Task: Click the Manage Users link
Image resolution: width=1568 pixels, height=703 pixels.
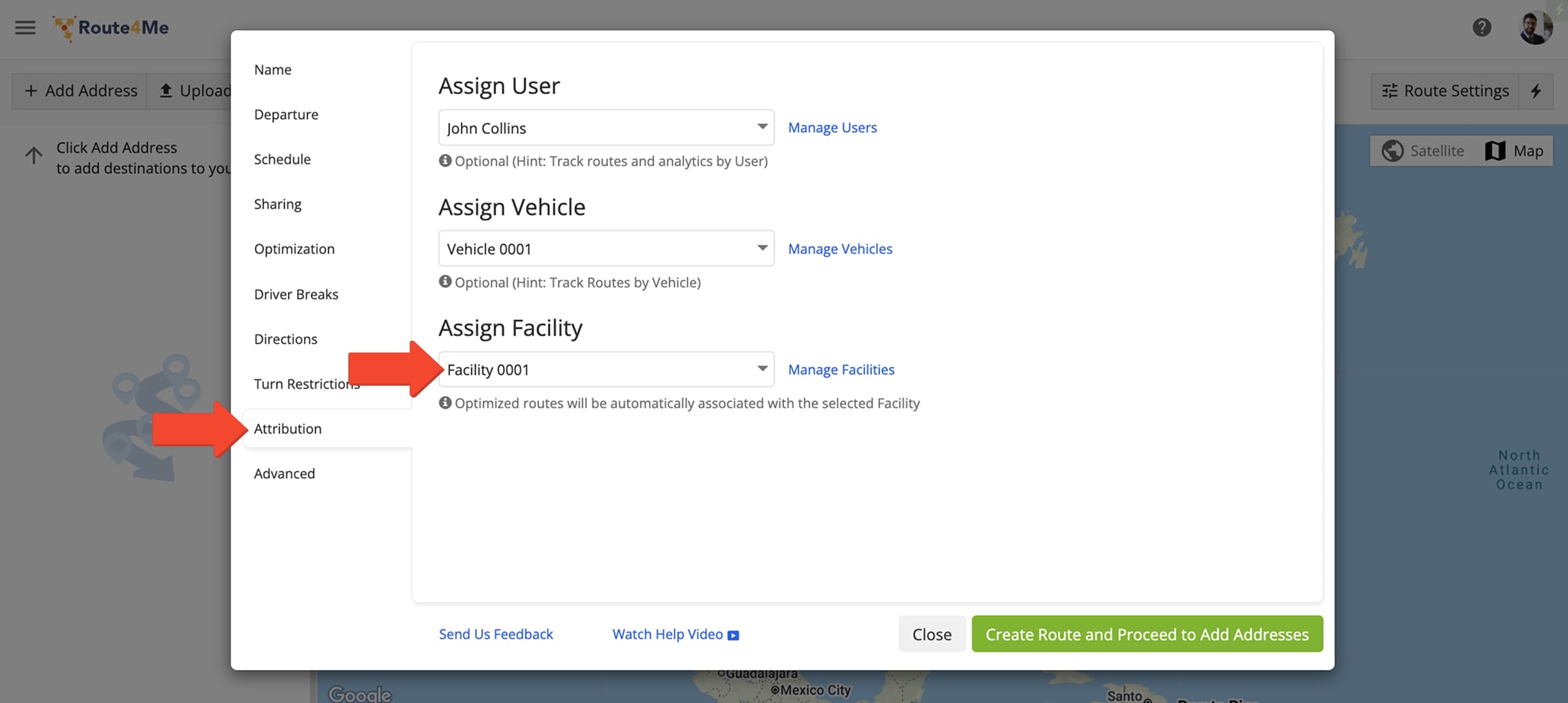Action: pyautogui.click(x=833, y=128)
